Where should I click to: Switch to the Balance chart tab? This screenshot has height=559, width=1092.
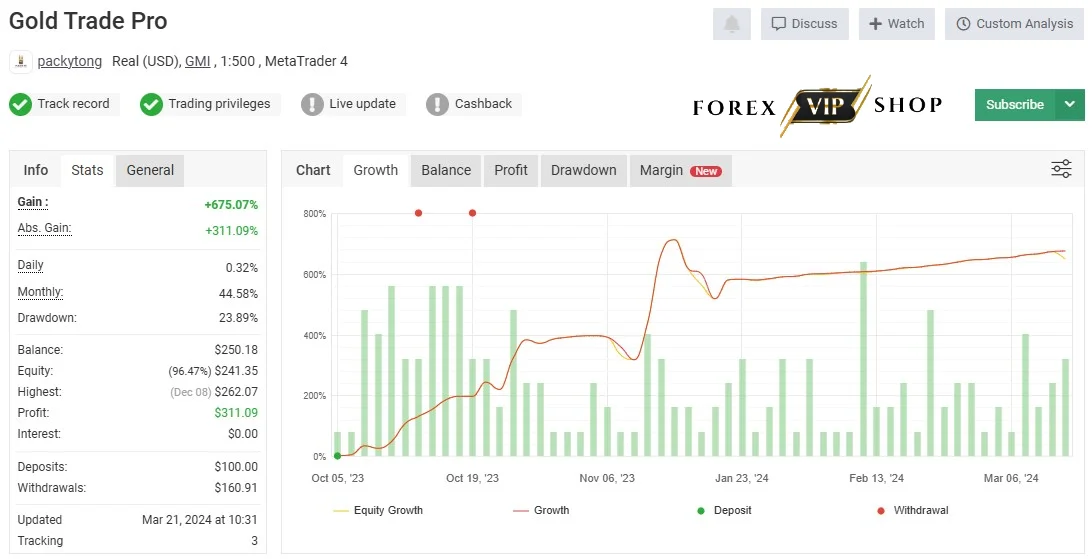tap(446, 171)
